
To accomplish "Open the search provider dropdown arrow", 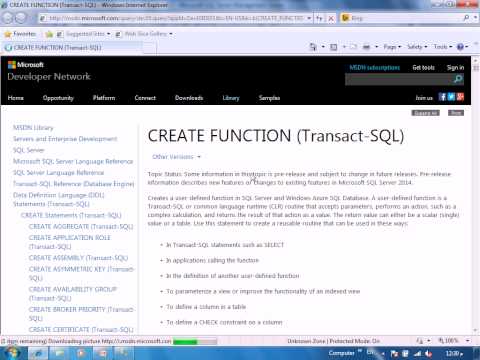I will [x=475, y=18].
